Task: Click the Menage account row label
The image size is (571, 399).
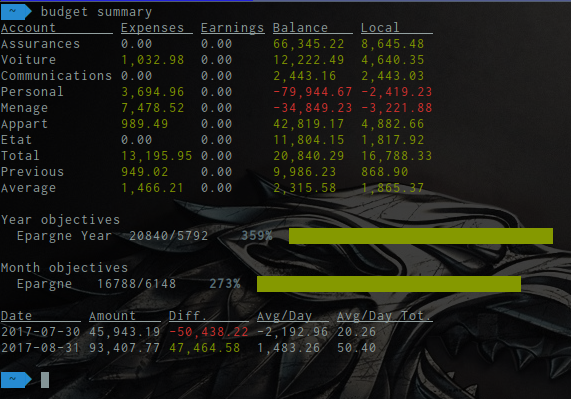Action: pos(24,108)
